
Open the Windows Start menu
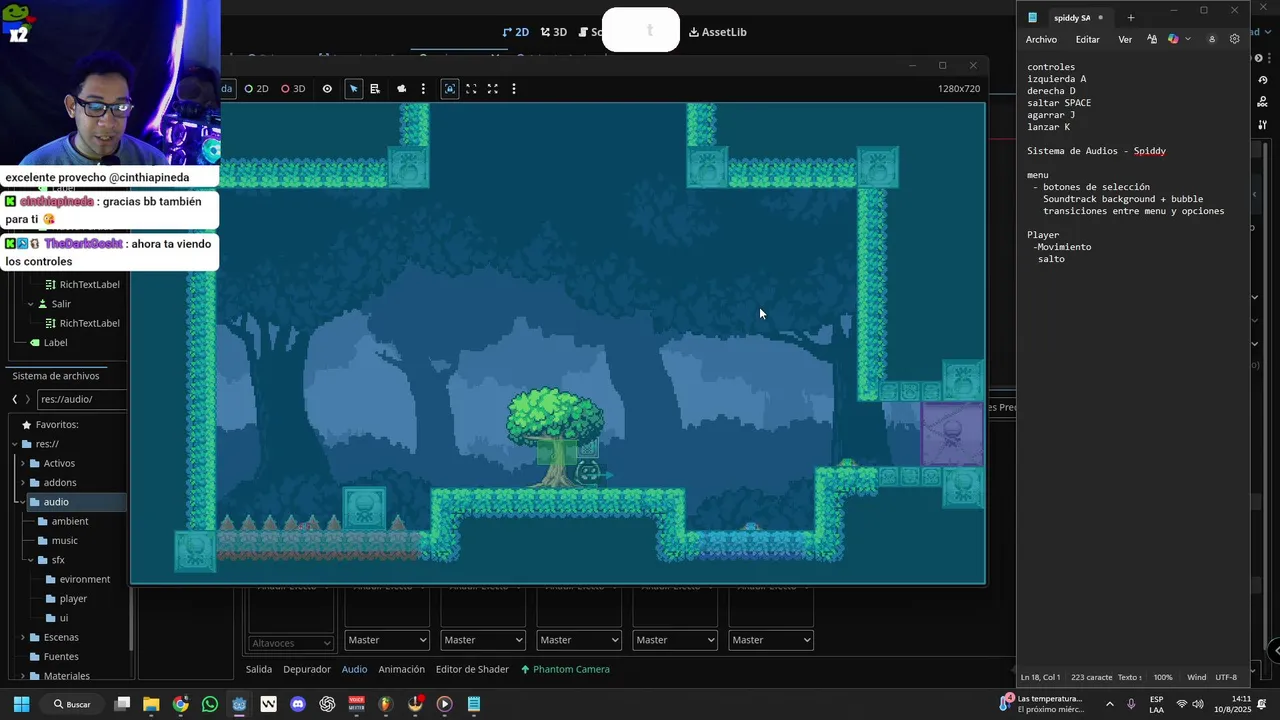21,704
